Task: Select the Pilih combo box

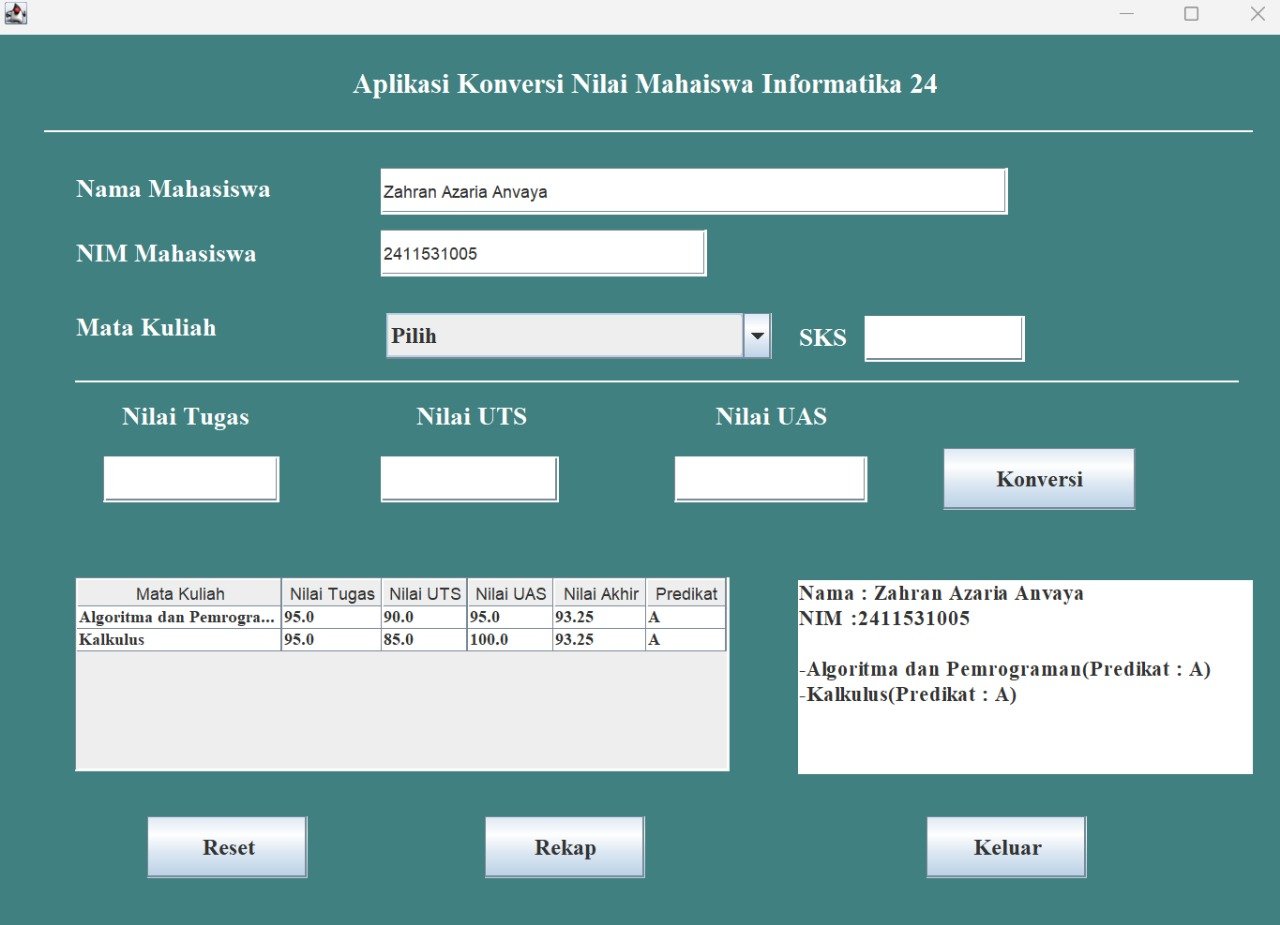Action: click(564, 336)
